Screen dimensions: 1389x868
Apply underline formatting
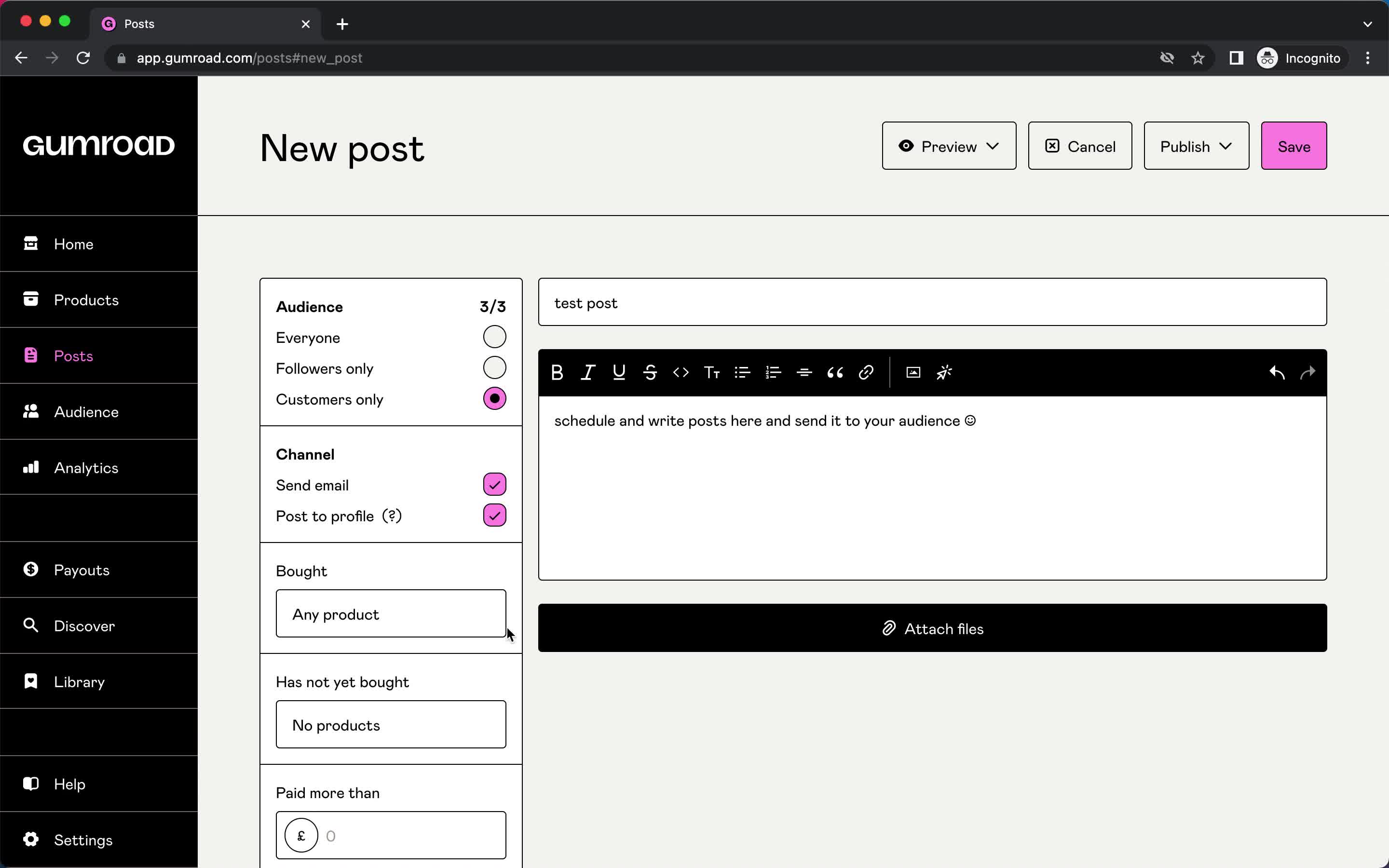pos(619,373)
